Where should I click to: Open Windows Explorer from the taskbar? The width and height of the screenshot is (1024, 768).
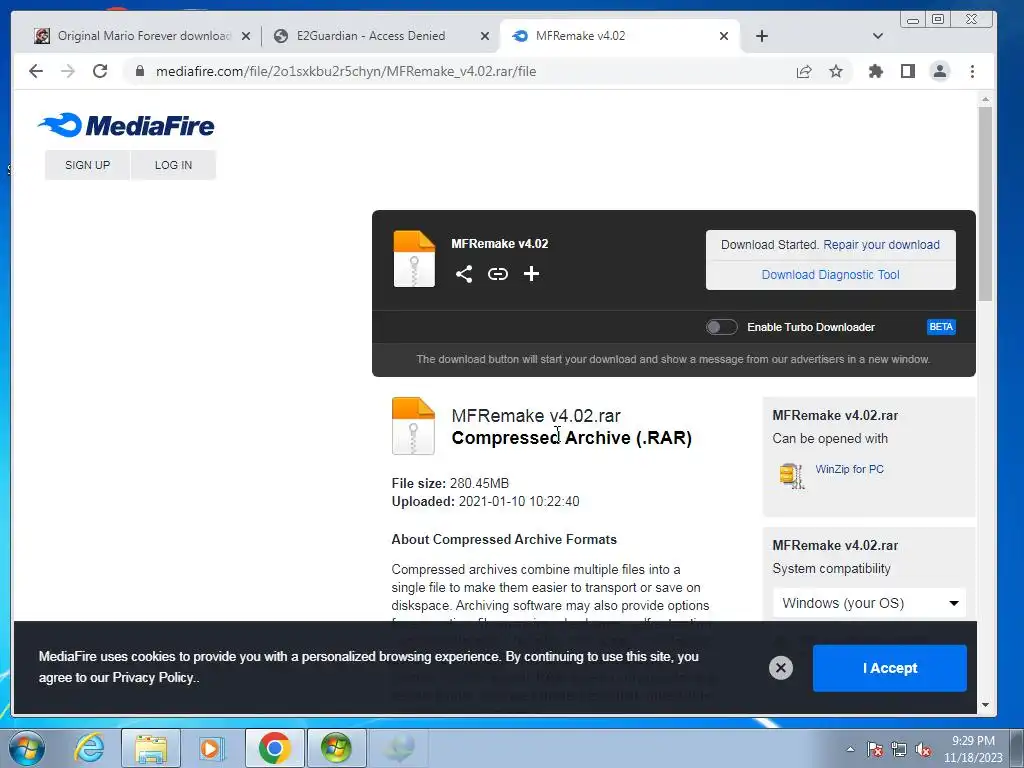[x=151, y=748]
